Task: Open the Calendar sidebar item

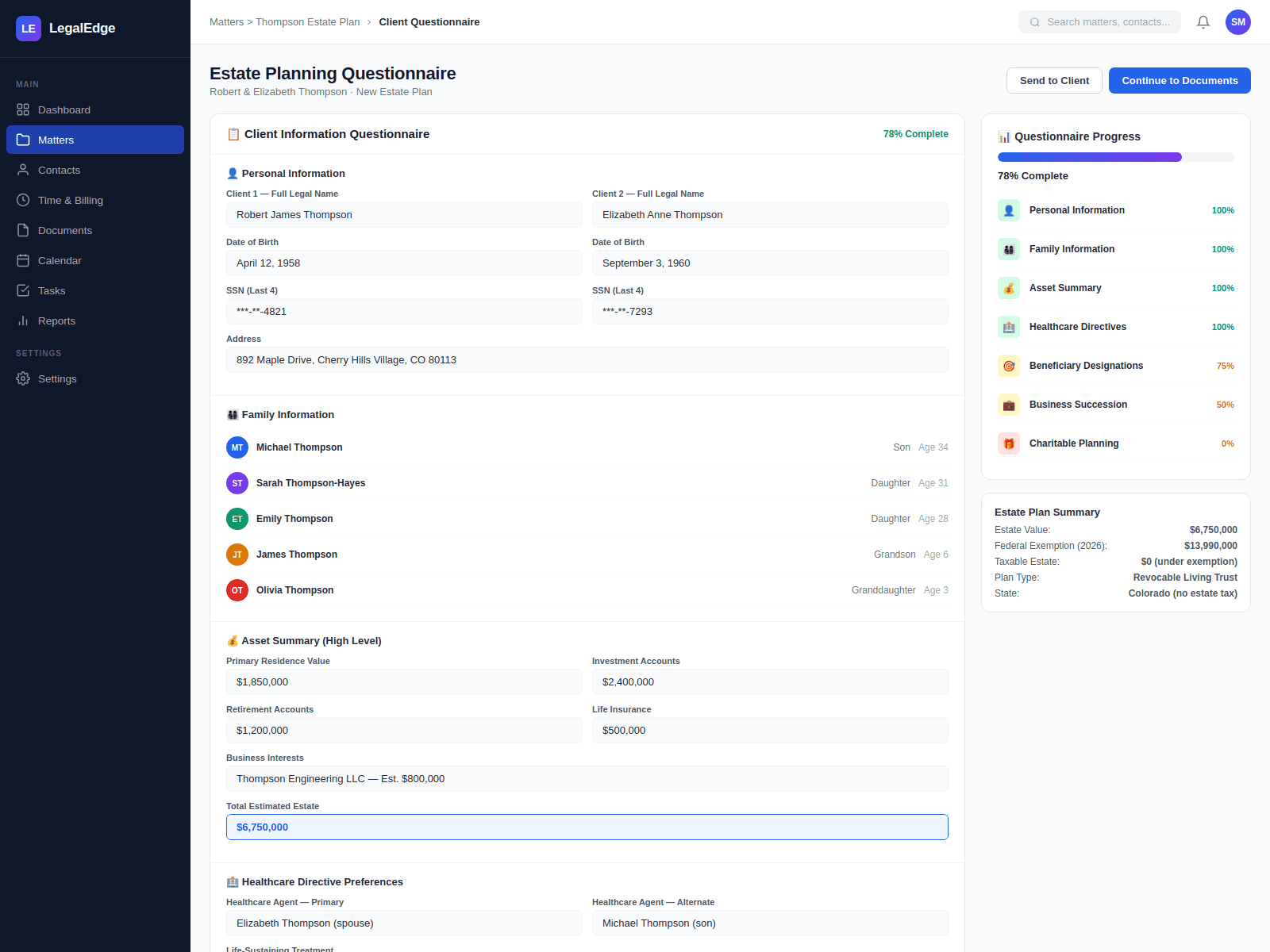Action: click(95, 260)
